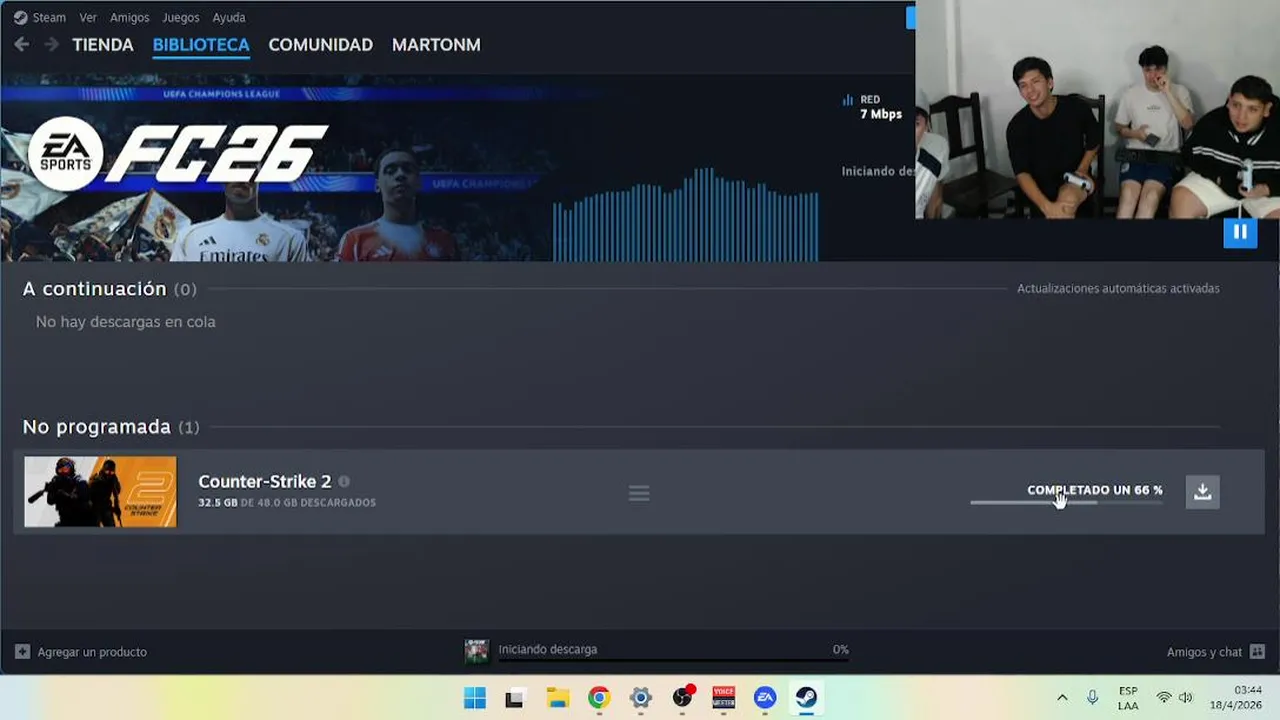Show hidden system tray icons
Viewport: 1280px width, 720px height.
pyautogui.click(x=1062, y=698)
